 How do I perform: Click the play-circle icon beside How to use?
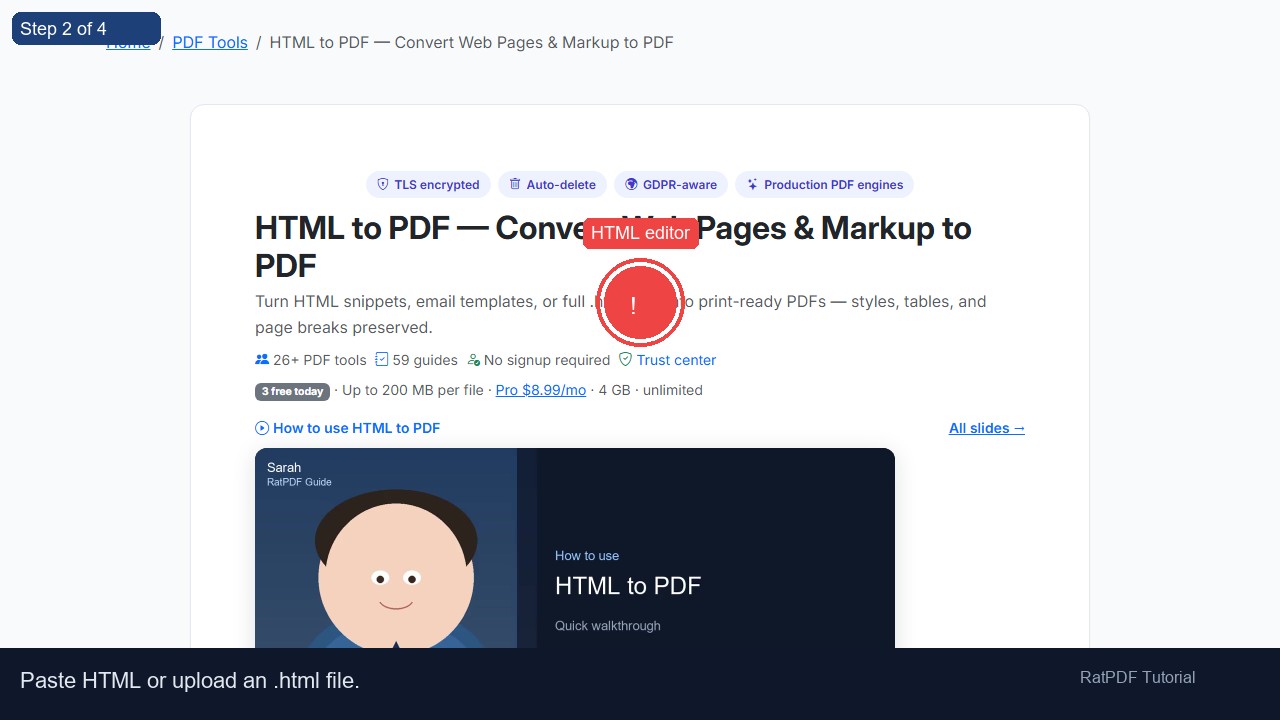tap(262, 428)
